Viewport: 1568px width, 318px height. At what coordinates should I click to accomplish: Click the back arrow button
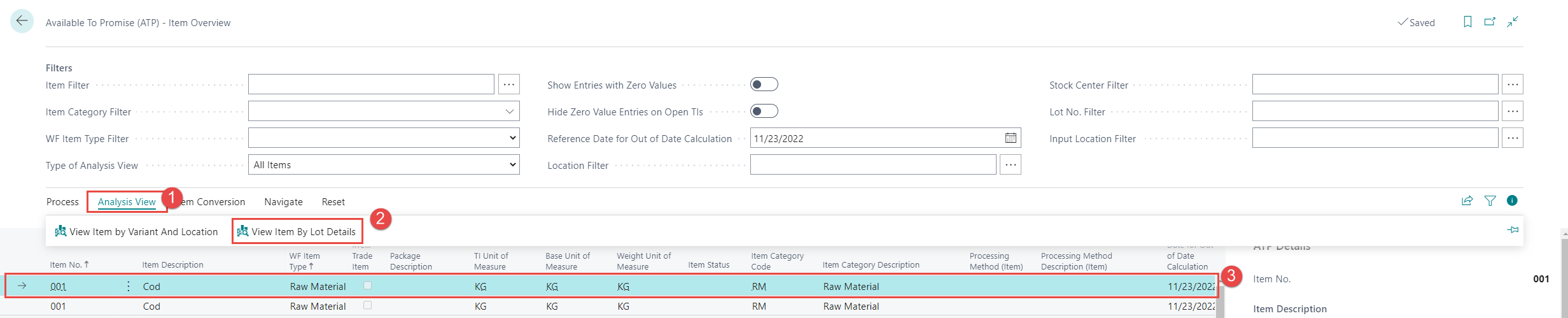(x=22, y=21)
